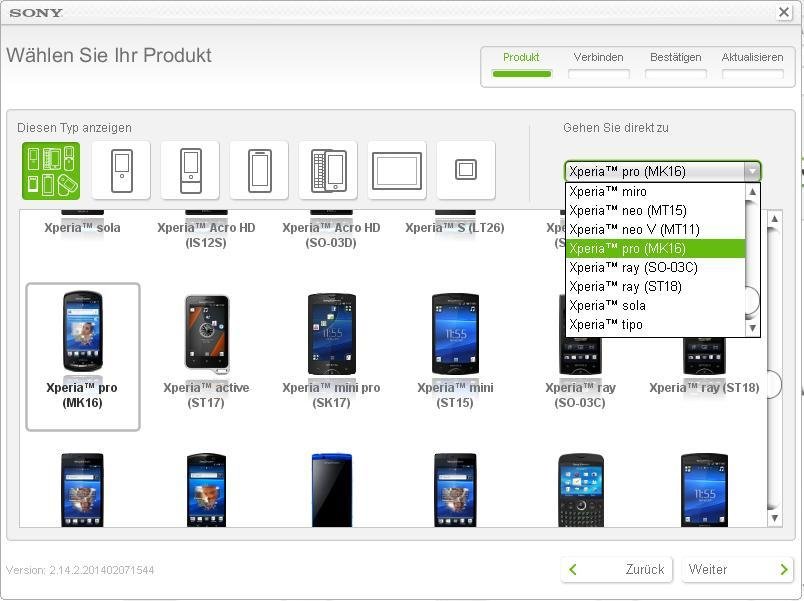Click product grid scroll down arrow
This screenshot has height=601, width=804.
point(775,518)
